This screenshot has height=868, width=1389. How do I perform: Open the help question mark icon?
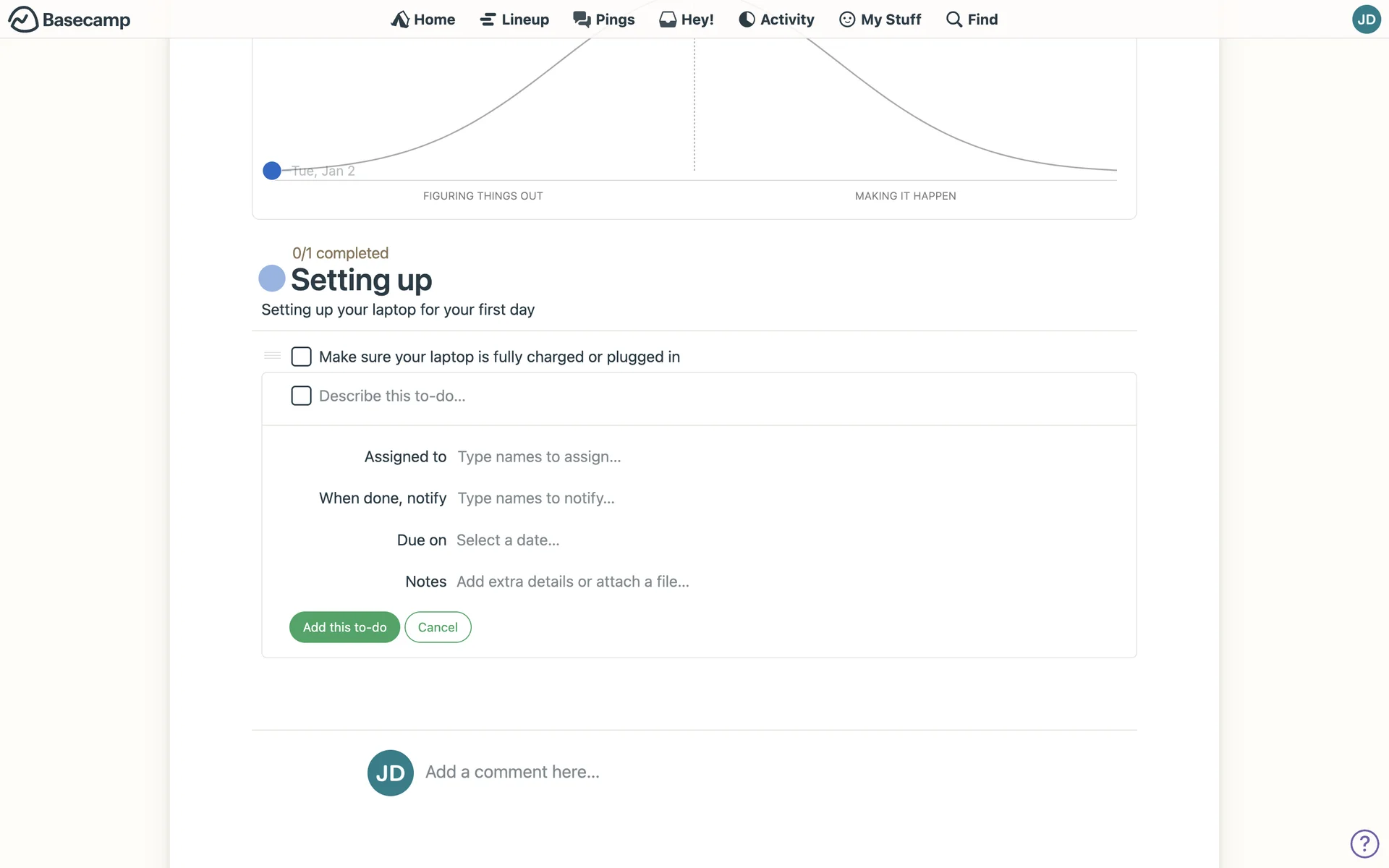pyautogui.click(x=1364, y=843)
